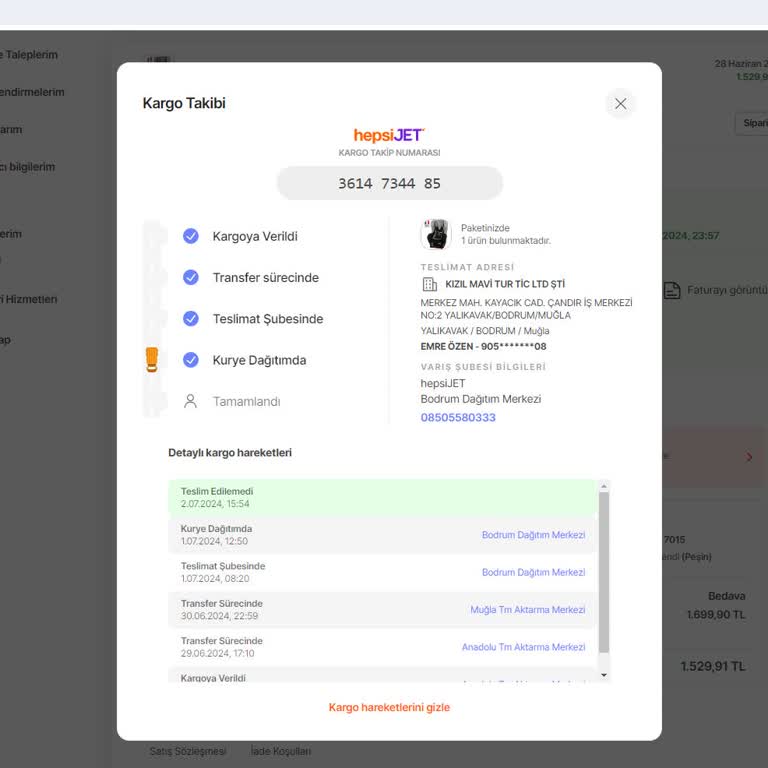
Task: Click the Kargoya Verildi checkmark icon
Action: tap(191, 236)
